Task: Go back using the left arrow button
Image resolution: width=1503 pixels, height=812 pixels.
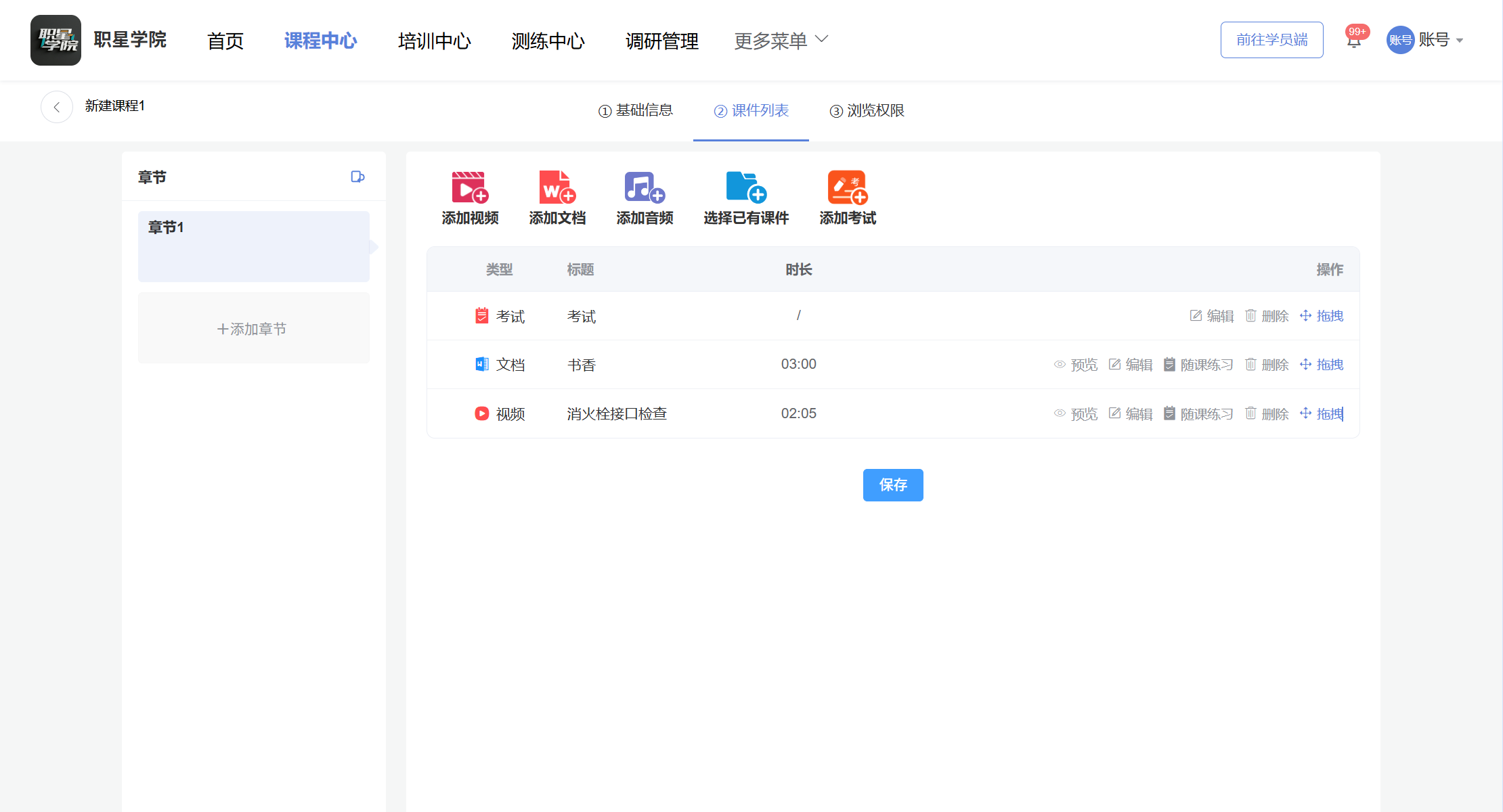Action: (x=57, y=107)
